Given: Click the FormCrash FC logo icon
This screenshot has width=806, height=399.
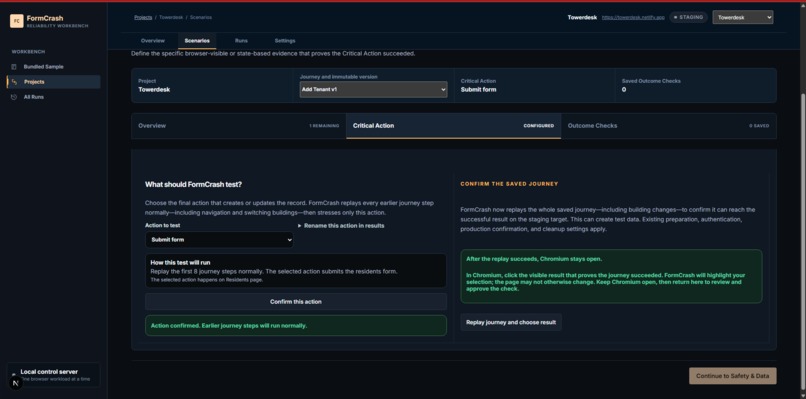Looking at the screenshot, I should (x=16, y=21).
